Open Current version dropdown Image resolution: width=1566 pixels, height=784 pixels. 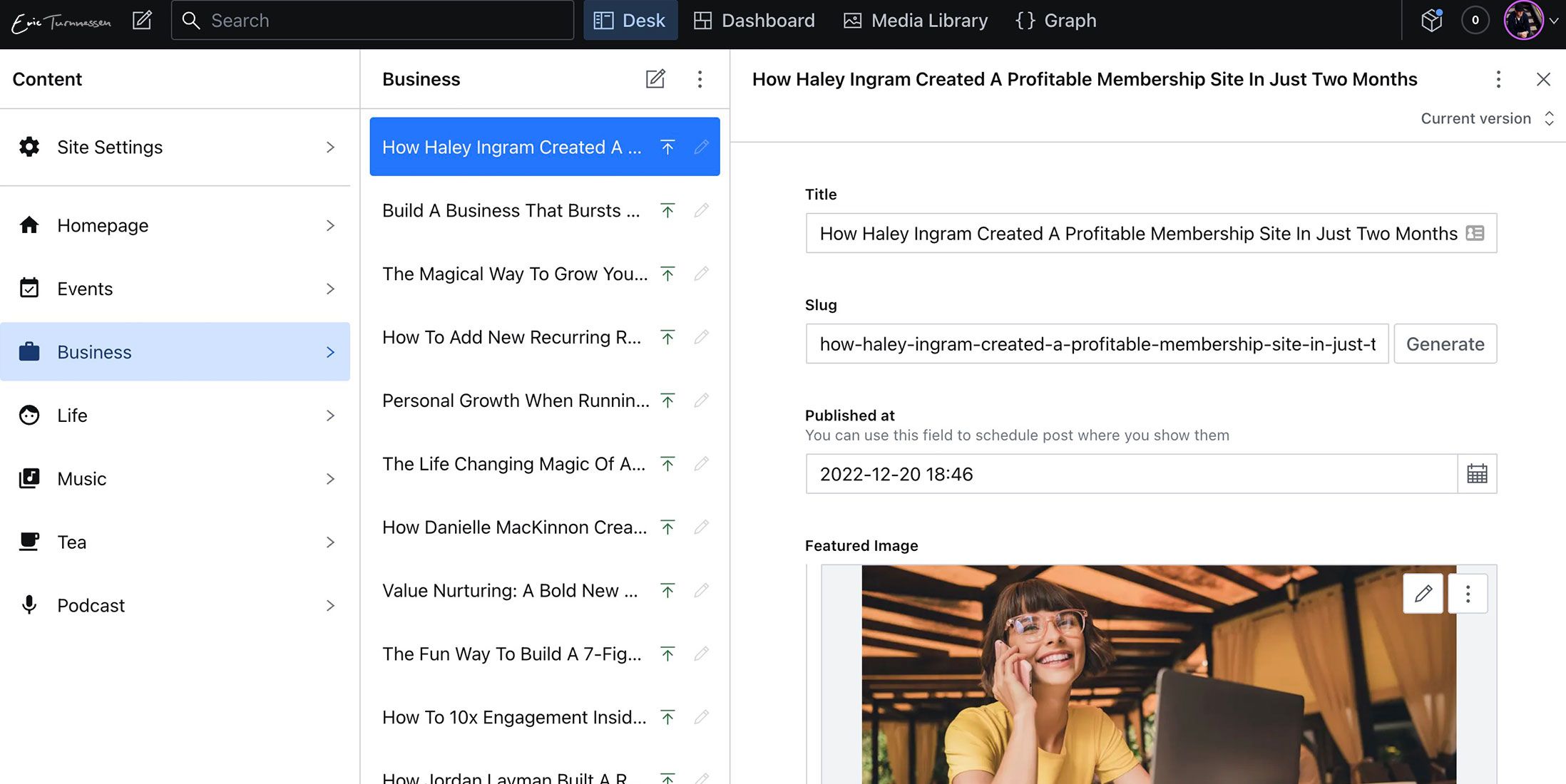click(x=1487, y=118)
